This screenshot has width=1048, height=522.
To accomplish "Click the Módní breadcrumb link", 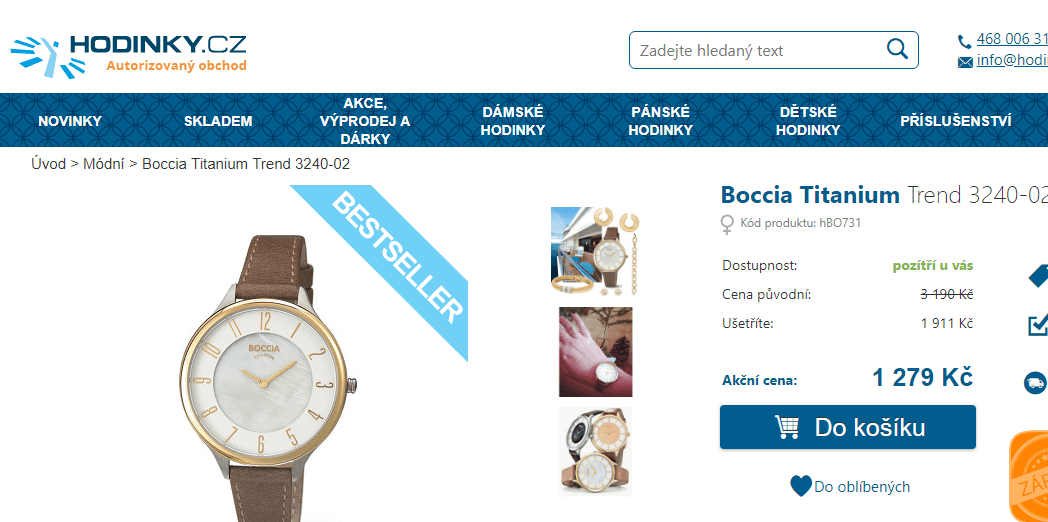I will click(104, 164).
